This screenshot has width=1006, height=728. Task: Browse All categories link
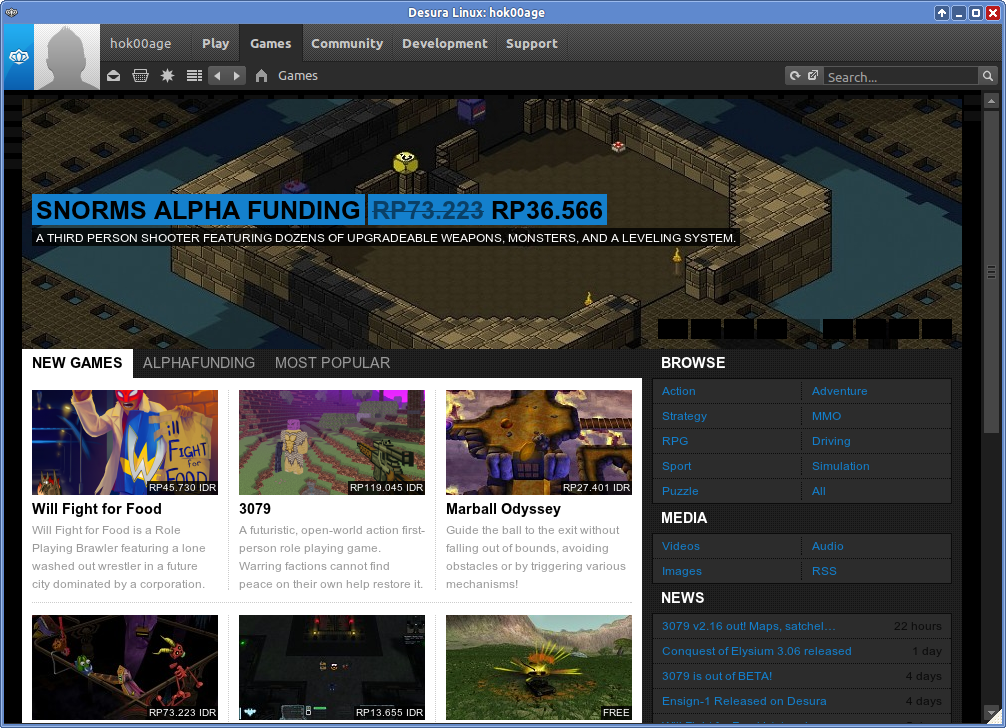pyautogui.click(x=819, y=491)
